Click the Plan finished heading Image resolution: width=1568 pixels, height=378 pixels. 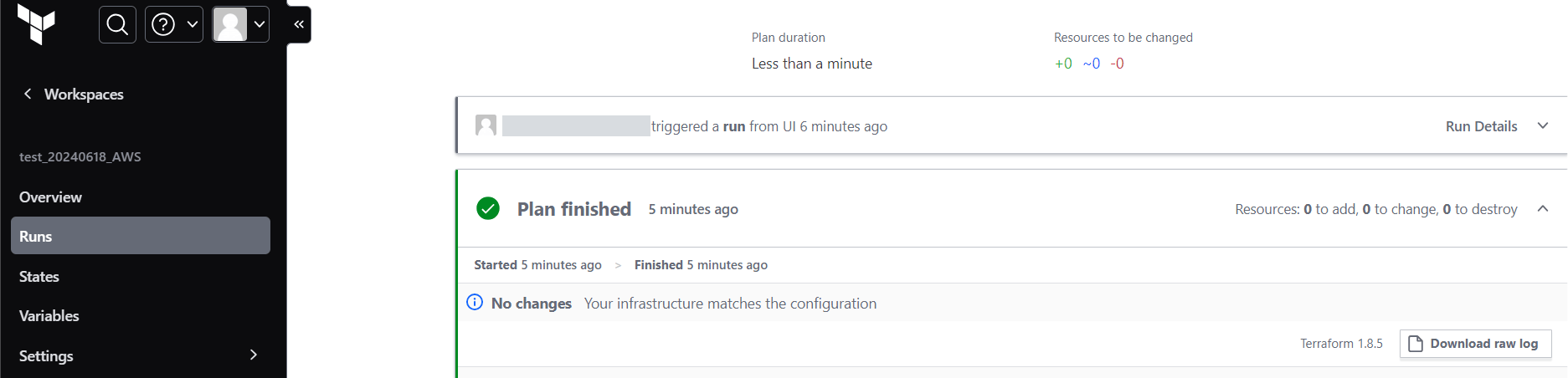click(574, 209)
